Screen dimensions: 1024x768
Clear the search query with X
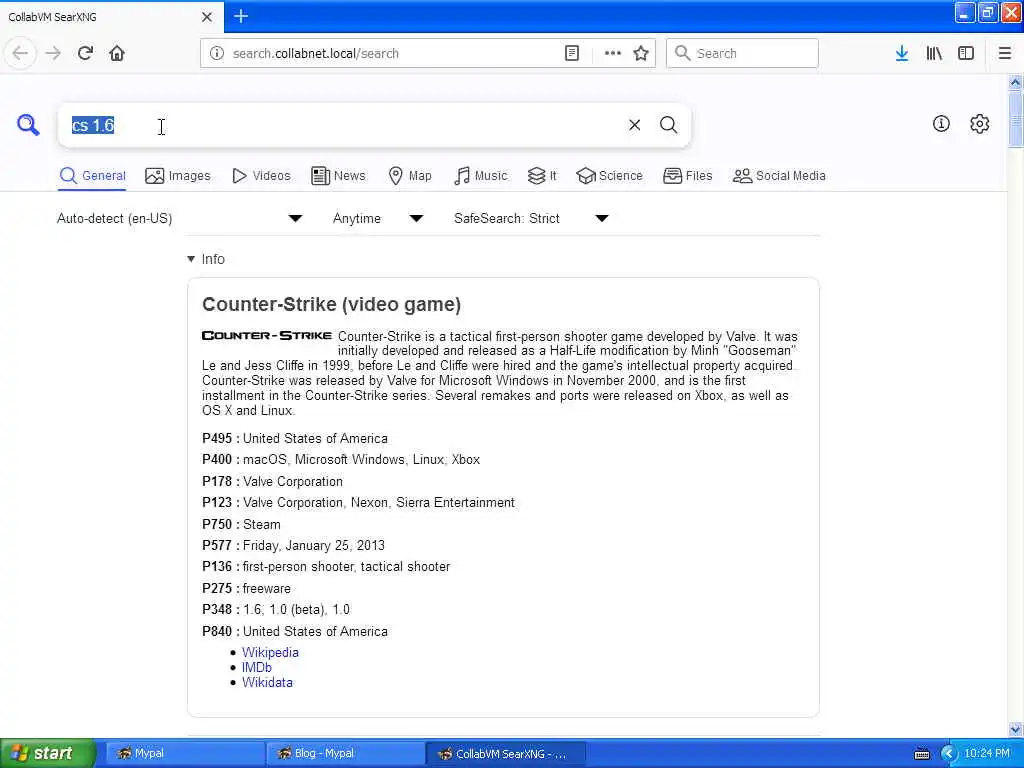tap(634, 125)
